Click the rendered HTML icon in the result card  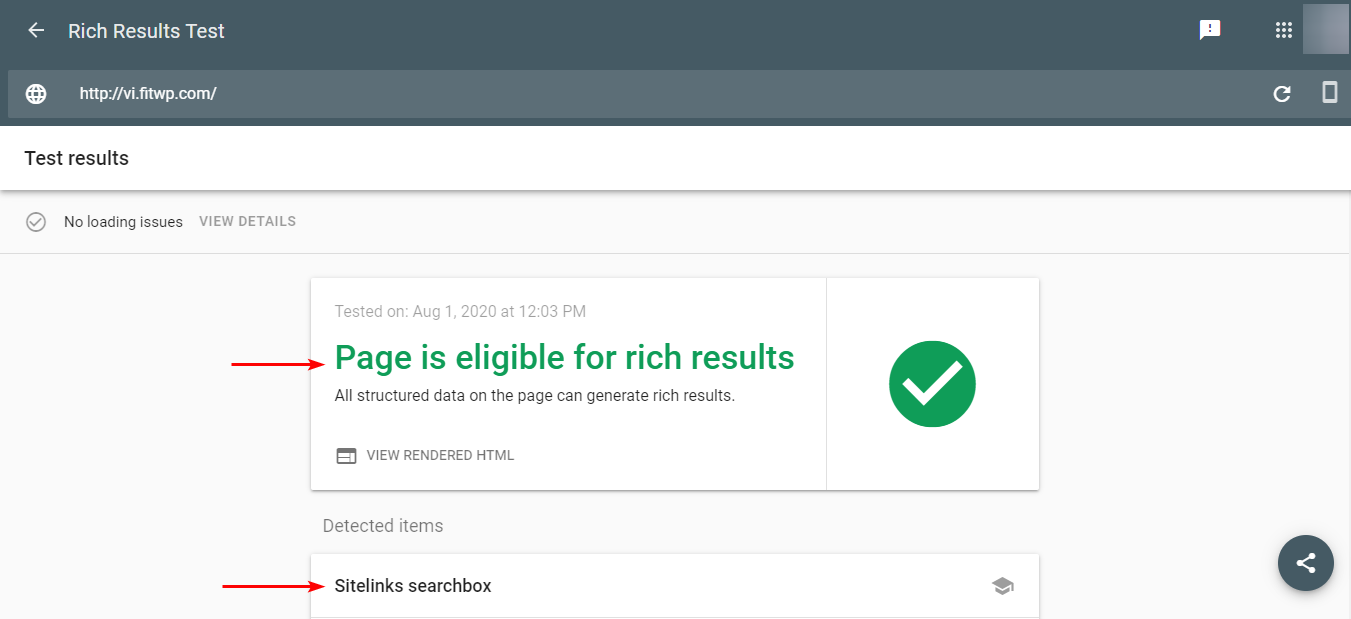click(x=346, y=455)
